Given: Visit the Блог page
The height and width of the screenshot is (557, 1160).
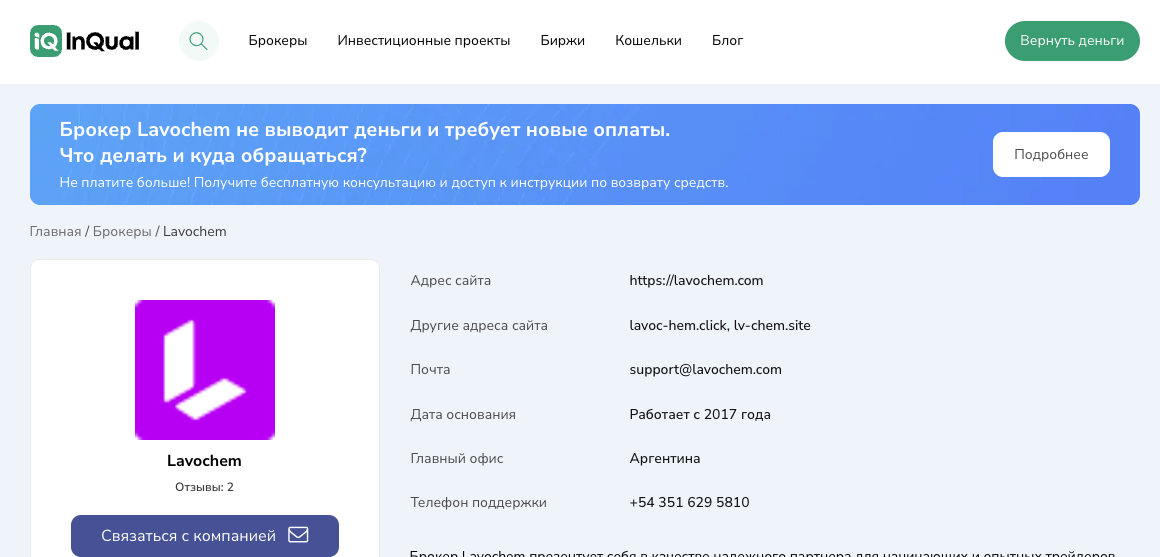Looking at the screenshot, I should coord(728,41).
